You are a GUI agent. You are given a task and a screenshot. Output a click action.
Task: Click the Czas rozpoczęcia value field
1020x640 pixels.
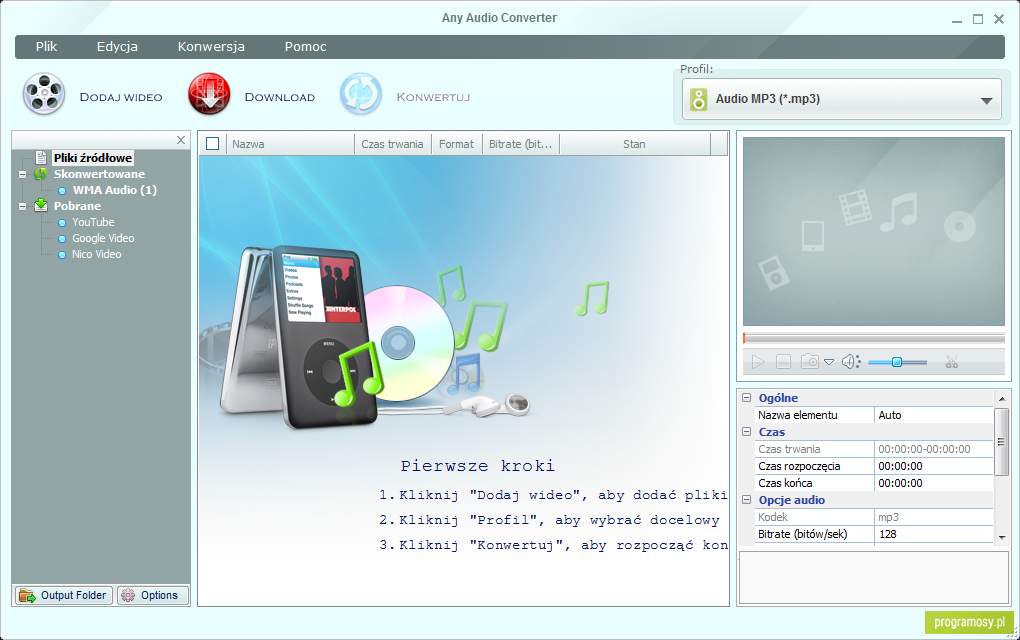point(933,466)
